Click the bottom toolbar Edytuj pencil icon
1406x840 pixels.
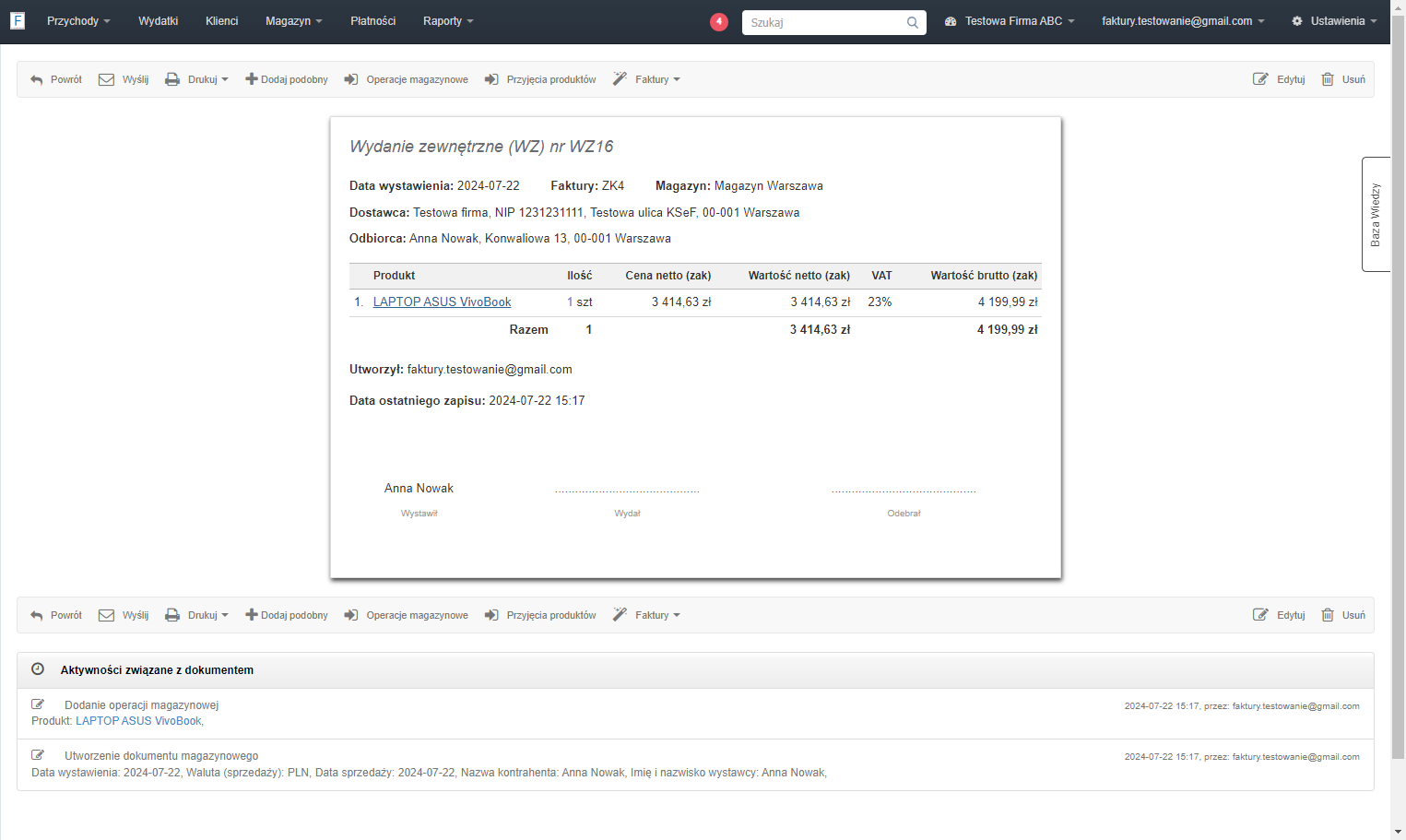(x=1260, y=615)
